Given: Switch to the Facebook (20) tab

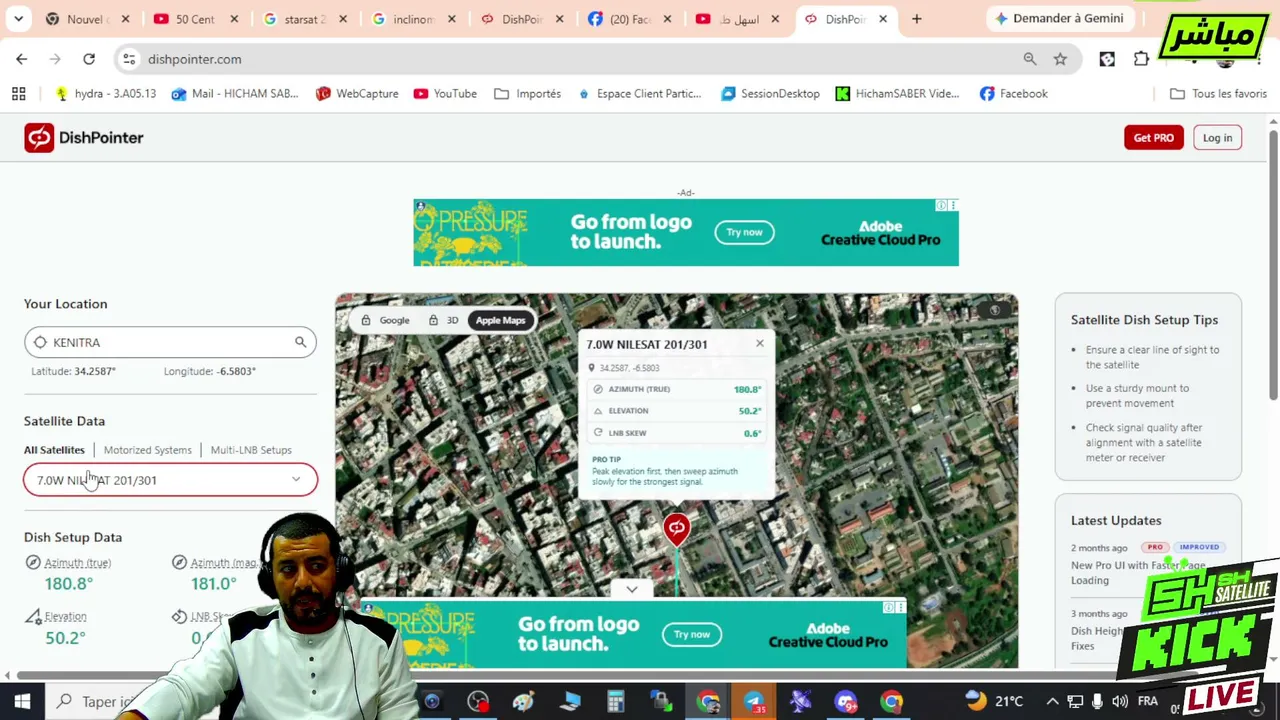Looking at the screenshot, I should 628,19.
